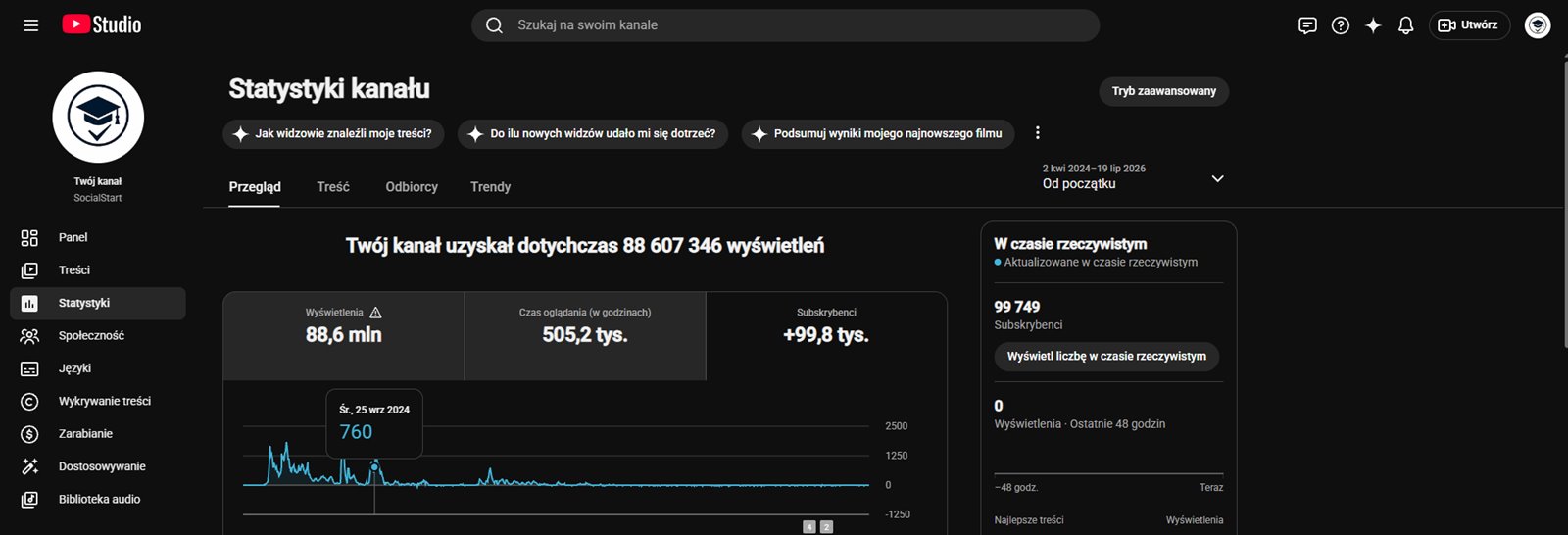
Task: Click 'Podsumuj wyniki mojego najnowszego filmu' chip
Action: pyautogui.click(x=878, y=134)
